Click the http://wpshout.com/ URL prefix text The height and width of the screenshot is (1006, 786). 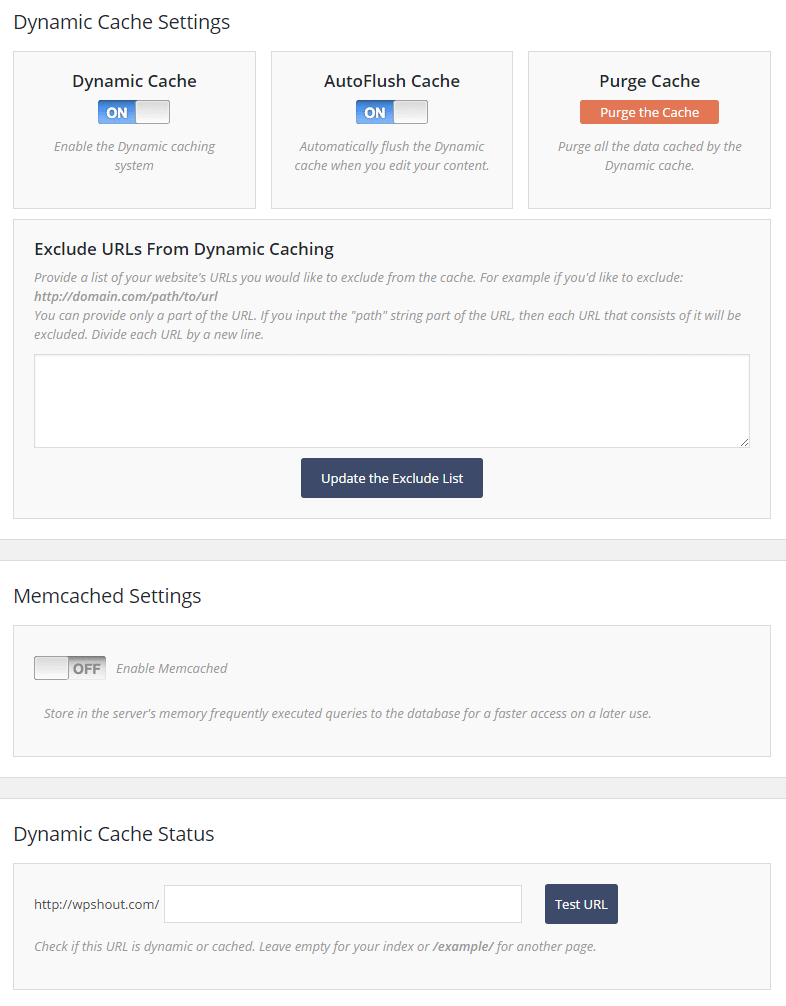pos(96,904)
